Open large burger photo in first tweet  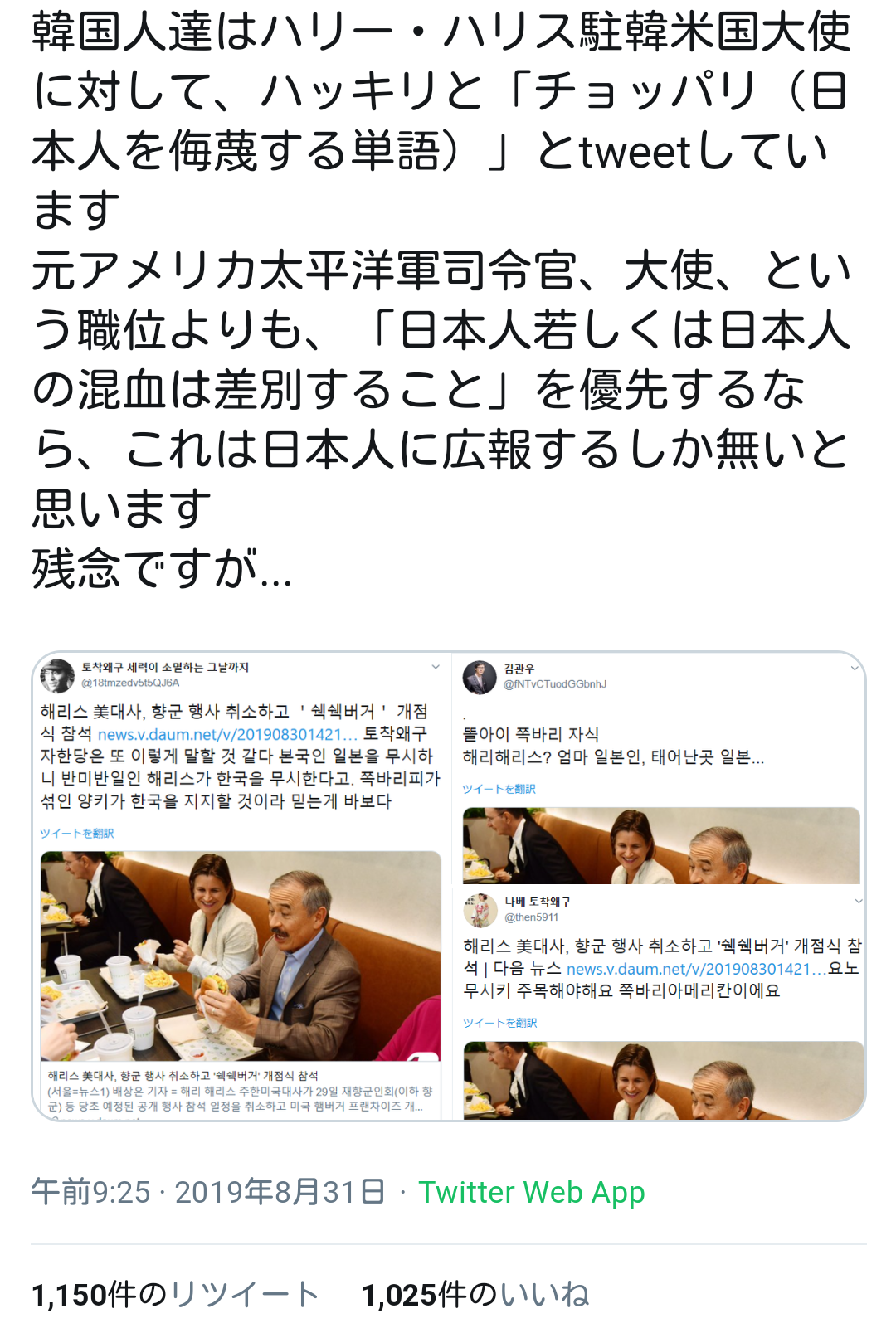(x=241, y=956)
